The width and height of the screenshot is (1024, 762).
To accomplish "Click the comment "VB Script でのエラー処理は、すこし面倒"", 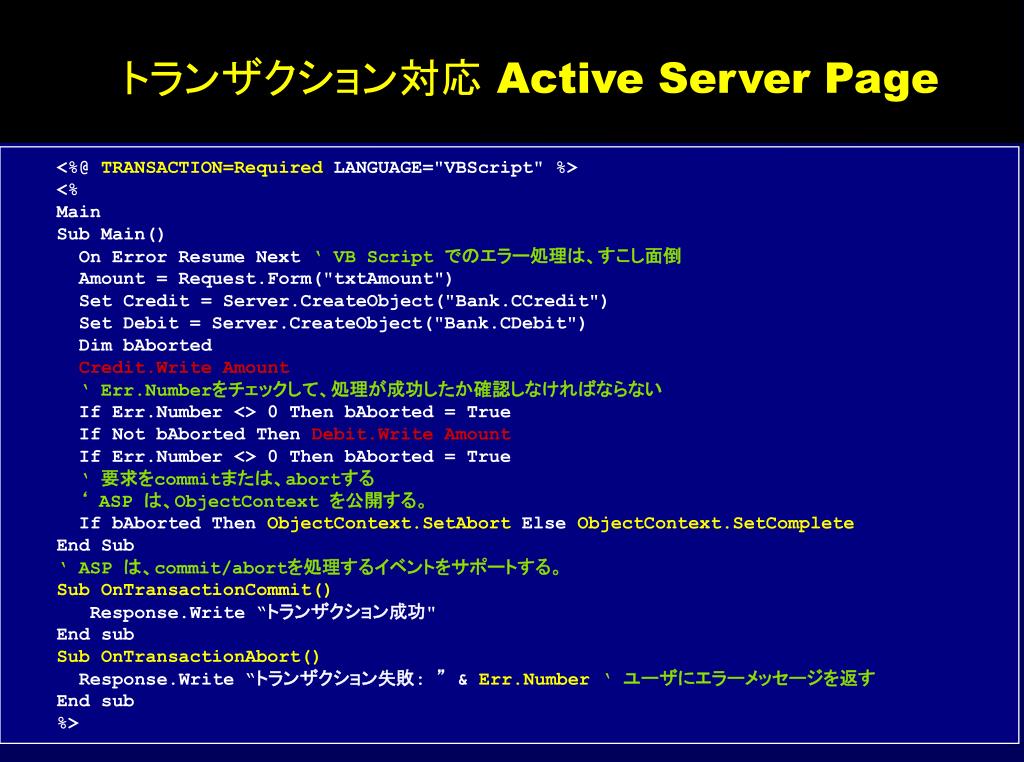I will click(x=507, y=256).
